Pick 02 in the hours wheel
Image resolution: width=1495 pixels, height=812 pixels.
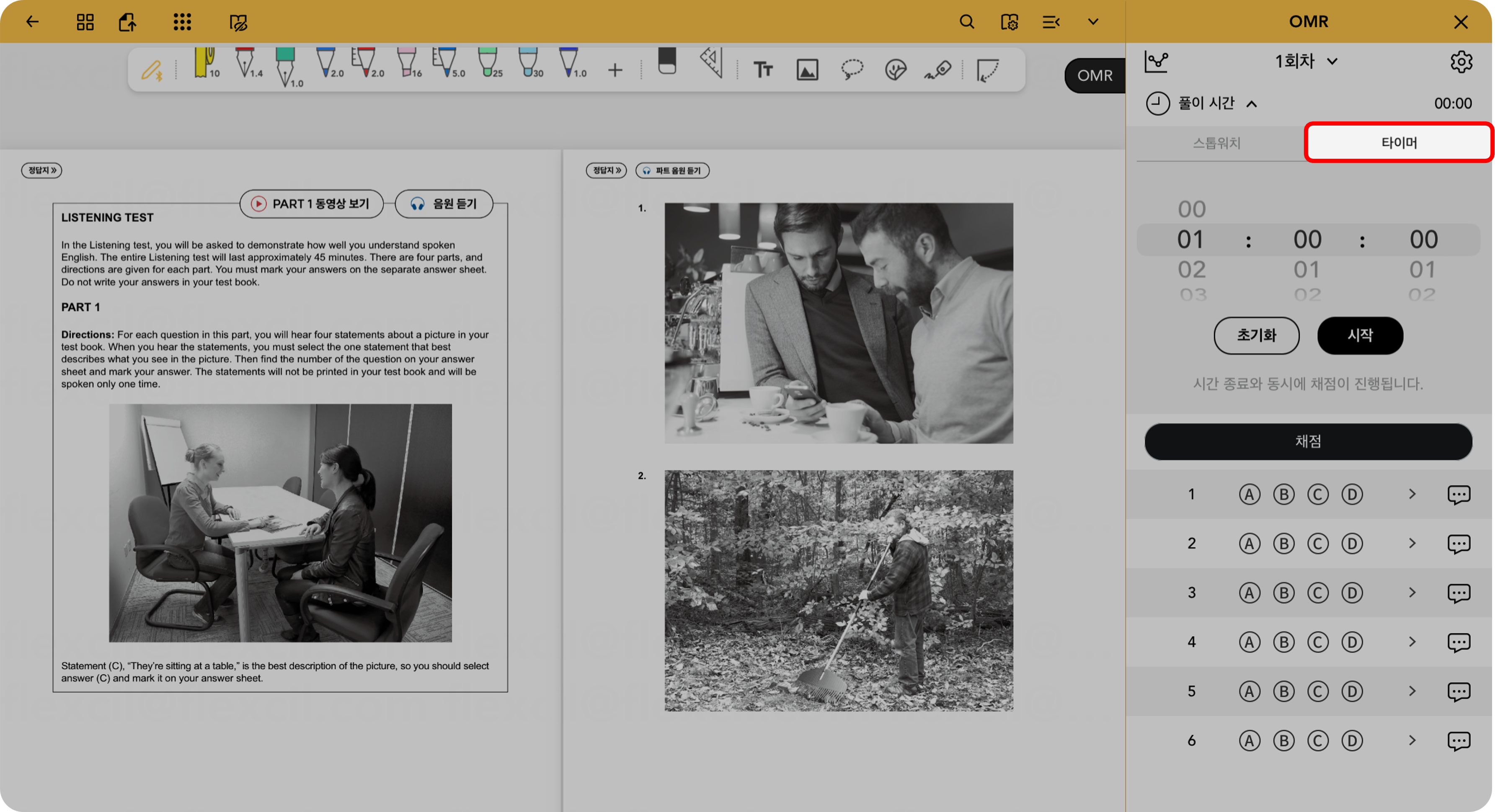[1191, 270]
